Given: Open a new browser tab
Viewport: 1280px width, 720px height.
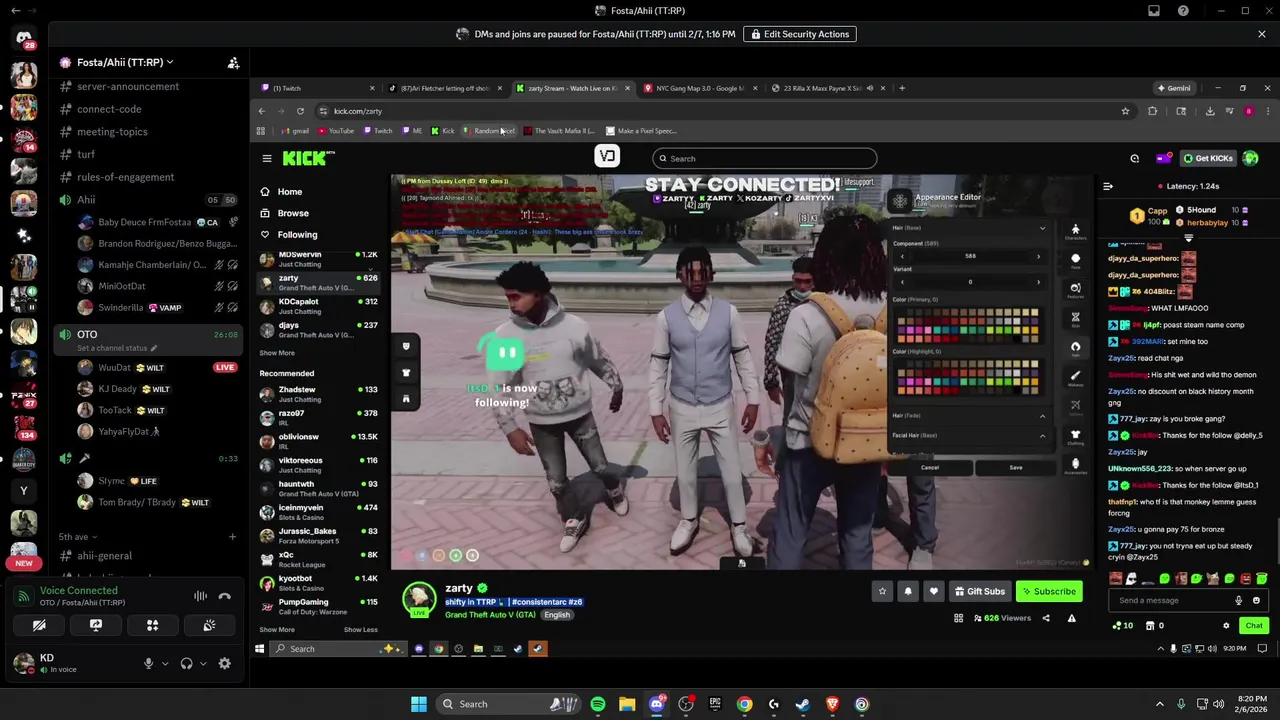Looking at the screenshot, I should [x=902, y=88].
